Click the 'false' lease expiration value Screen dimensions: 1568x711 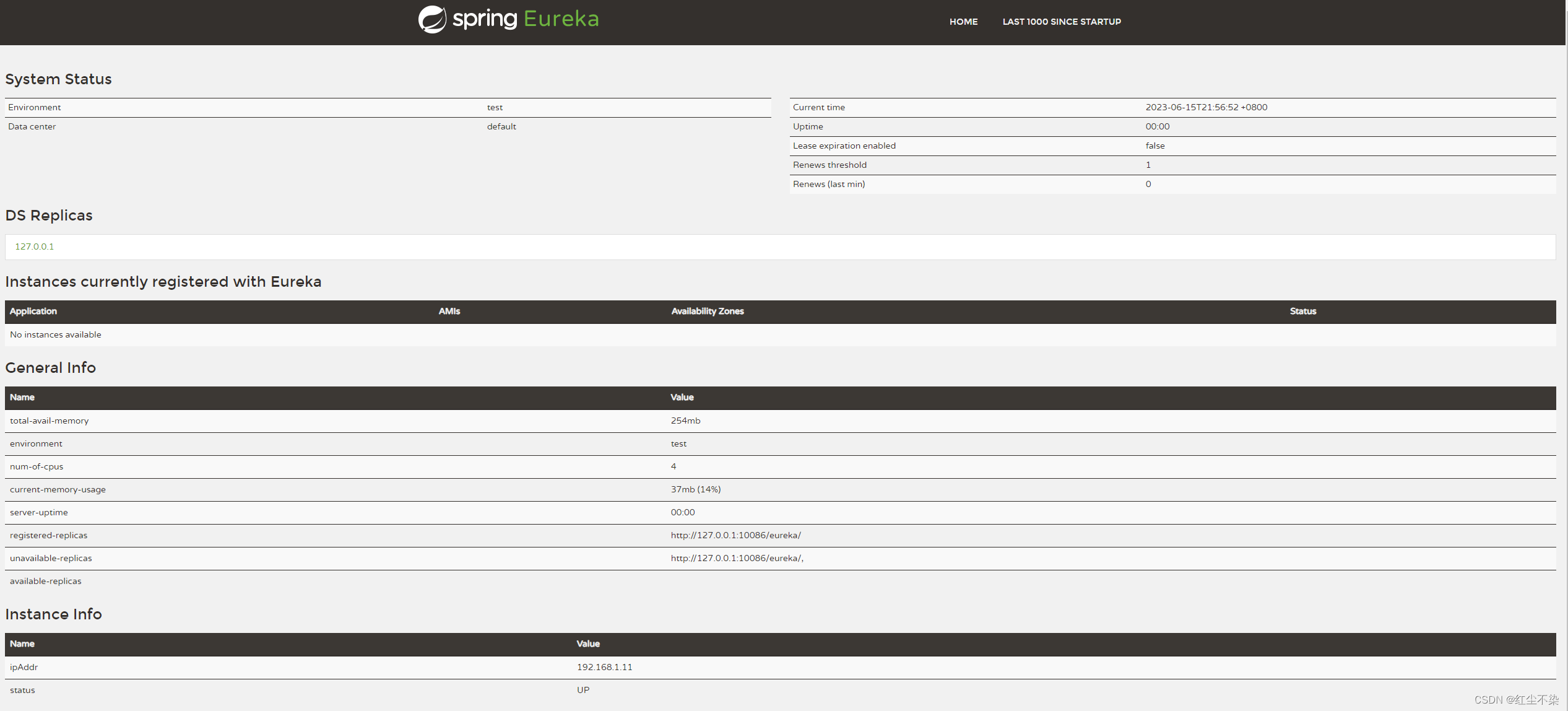1155,146
